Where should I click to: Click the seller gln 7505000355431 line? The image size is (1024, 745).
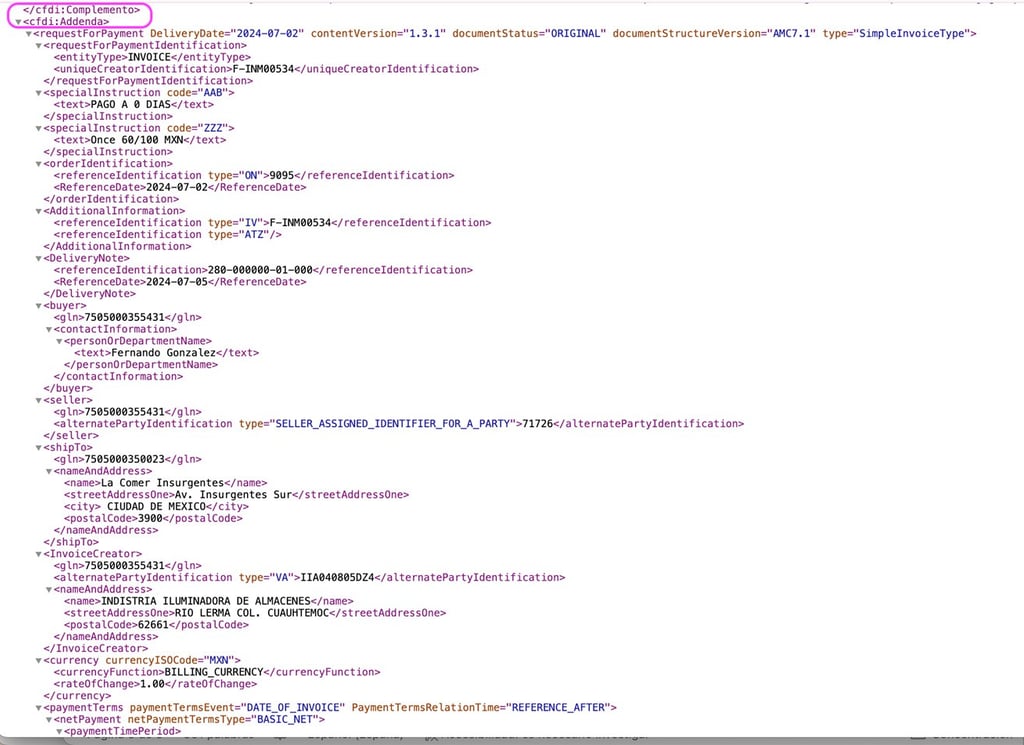(128, 412)
